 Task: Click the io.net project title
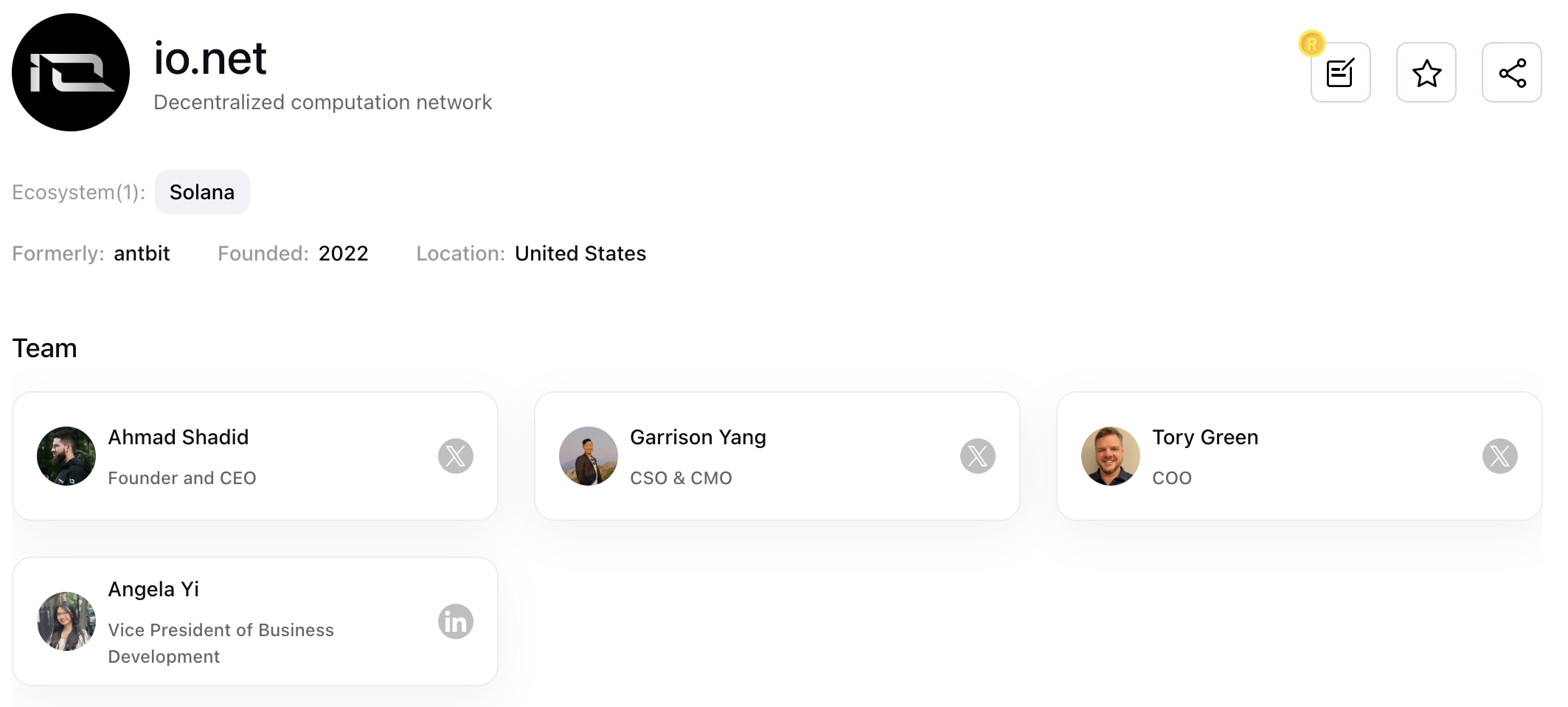[x=210, y=58]
